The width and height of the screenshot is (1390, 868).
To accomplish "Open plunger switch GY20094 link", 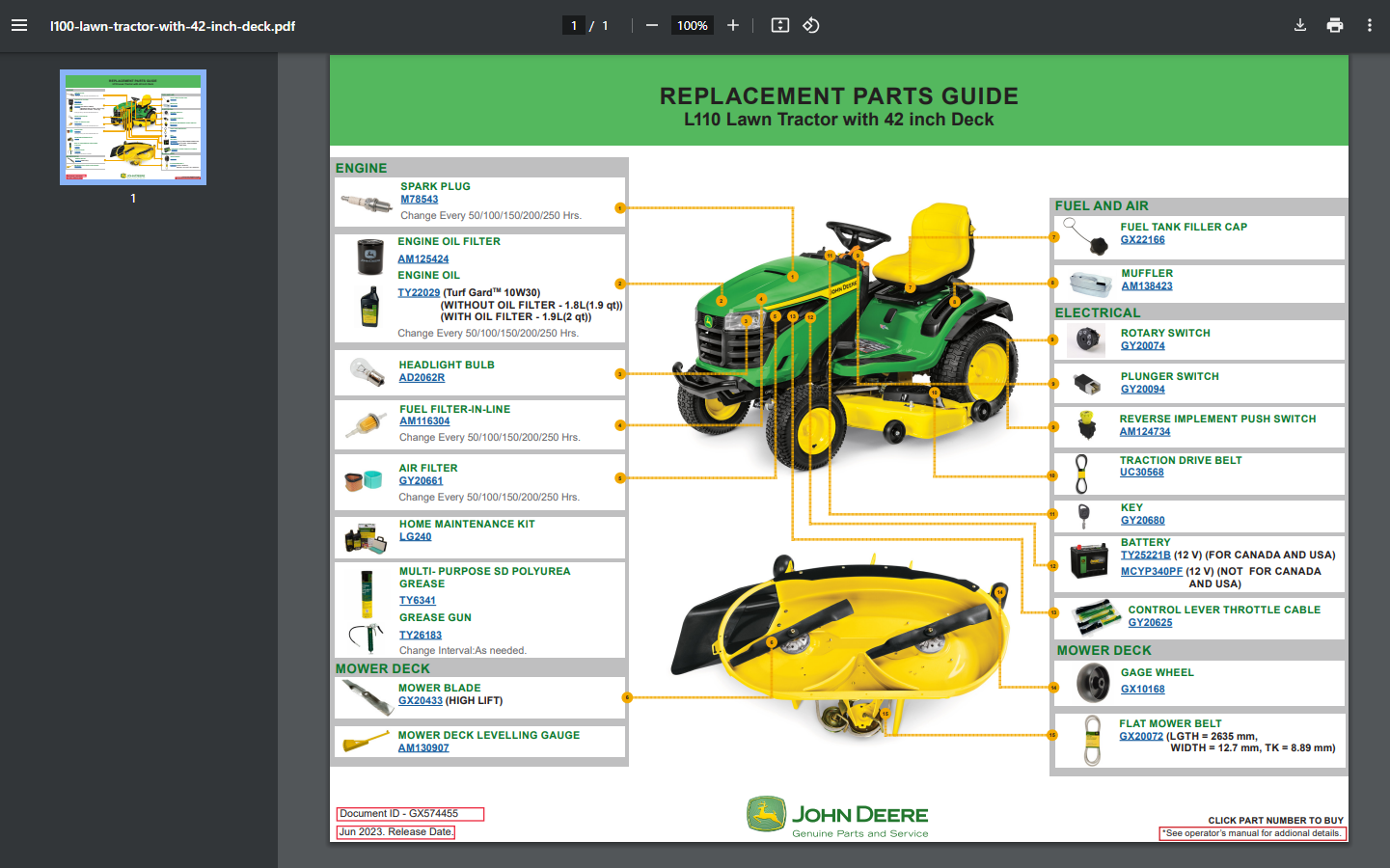I will coord(1143,390).
